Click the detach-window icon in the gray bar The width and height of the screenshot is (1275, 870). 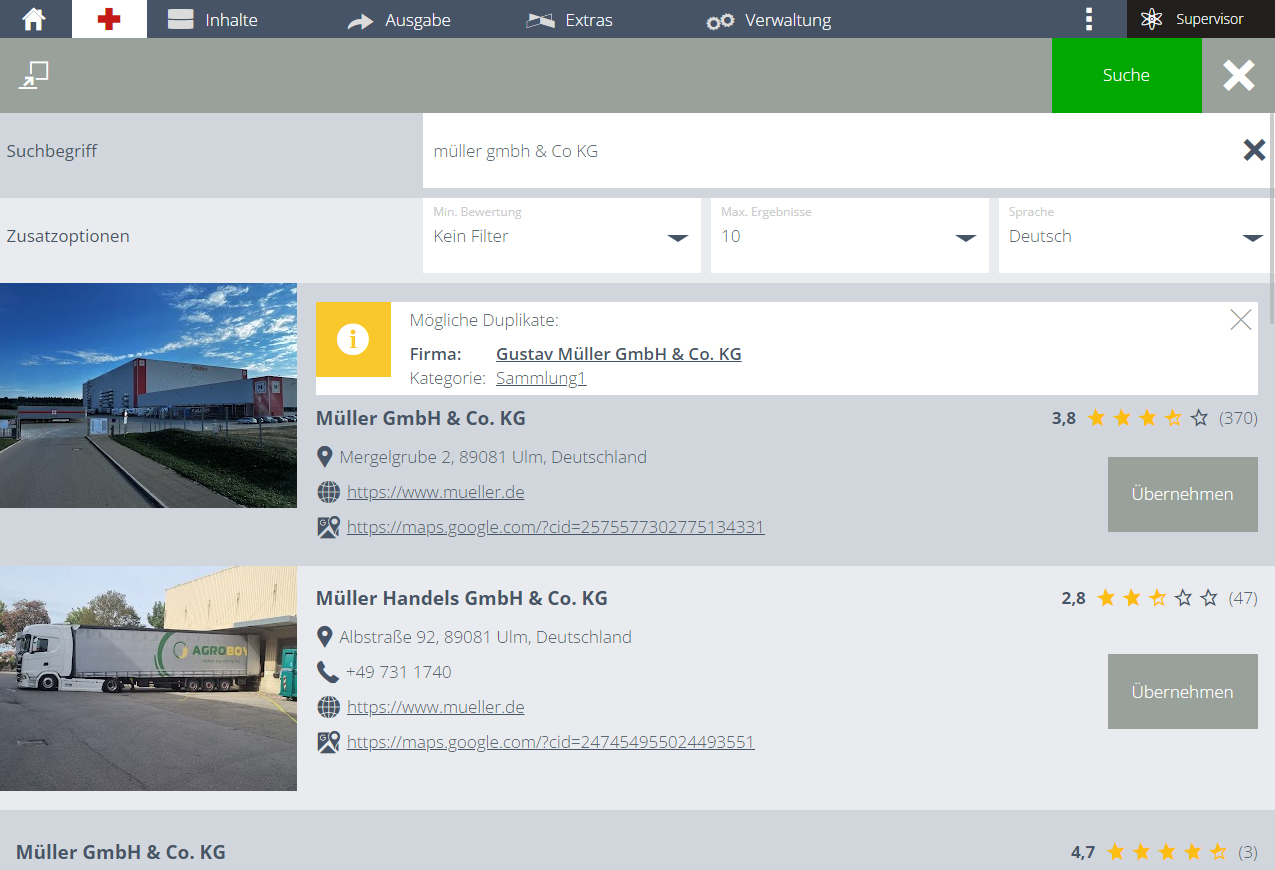[x=34, y=75]
